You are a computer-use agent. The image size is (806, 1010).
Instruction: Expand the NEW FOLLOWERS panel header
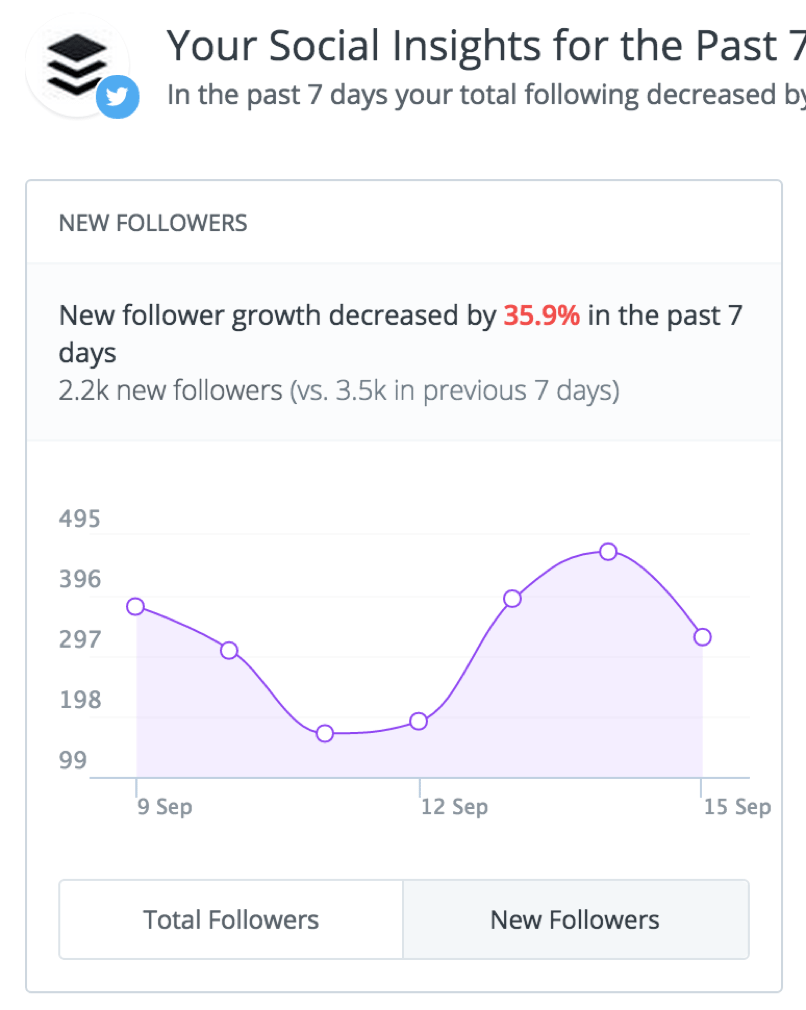(x=152, y=222)
